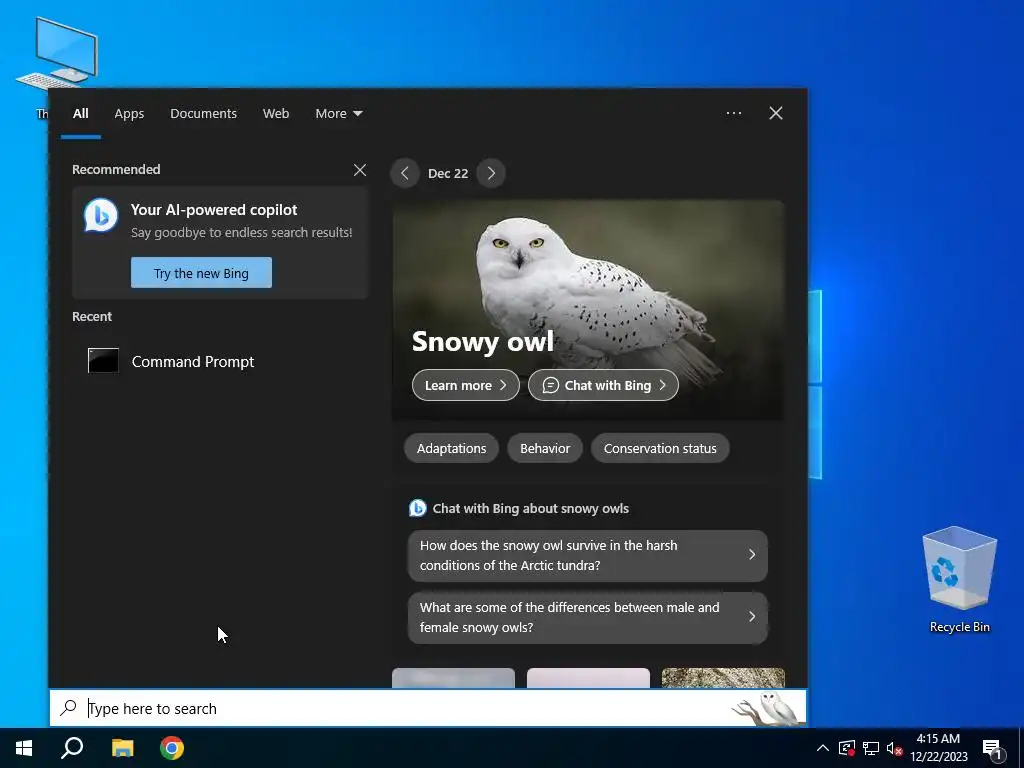Ask about male and female snowy owl differences
The image size is (1024, 768).
(x=588, y=618)
